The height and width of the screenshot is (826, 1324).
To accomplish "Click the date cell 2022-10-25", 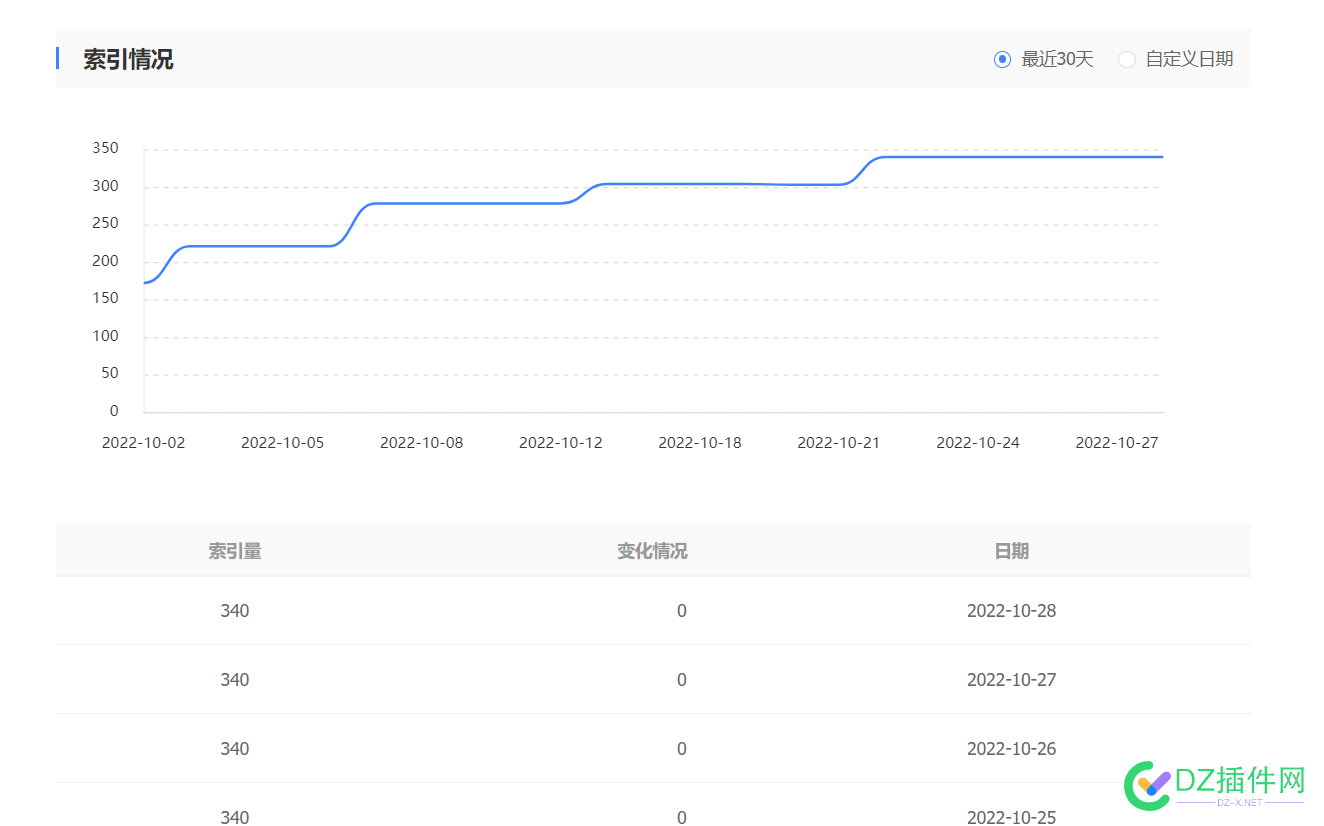I will (1011, 817).
